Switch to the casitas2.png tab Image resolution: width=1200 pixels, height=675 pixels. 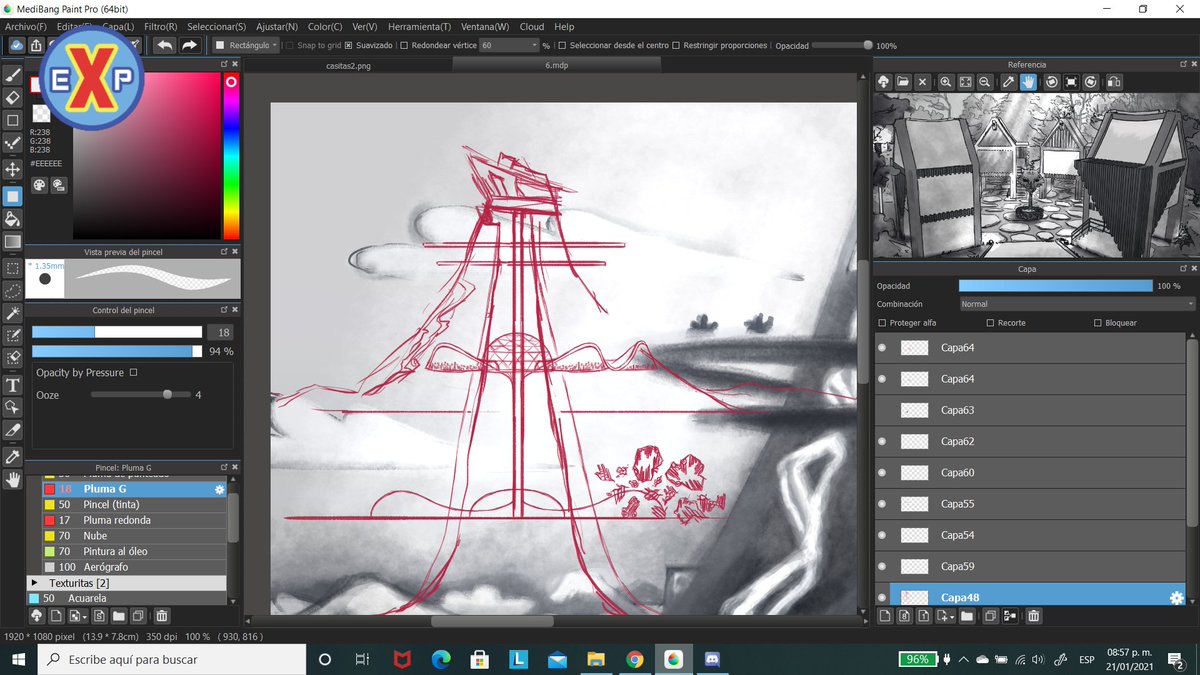(348, 64)
